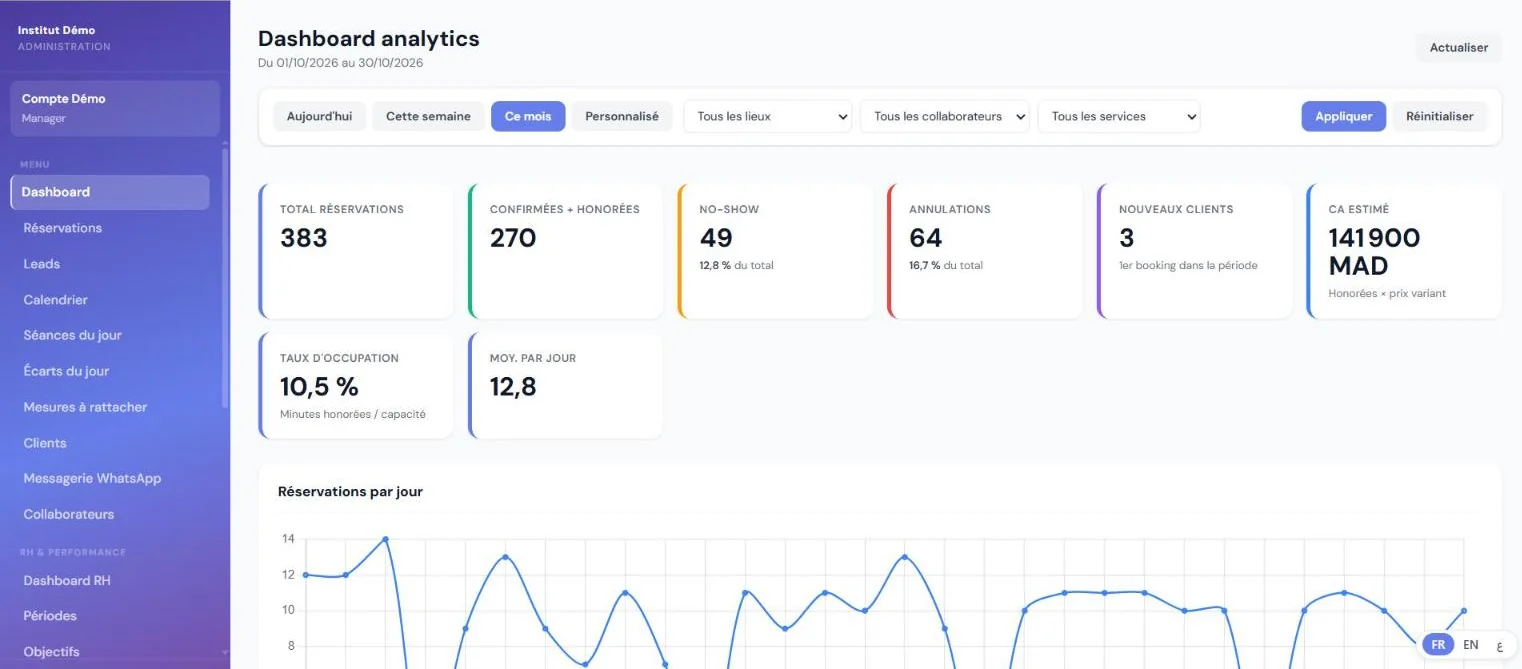Choose the Personnalisé date range option
Screen dimensions: 1522x669
point(622,116)
